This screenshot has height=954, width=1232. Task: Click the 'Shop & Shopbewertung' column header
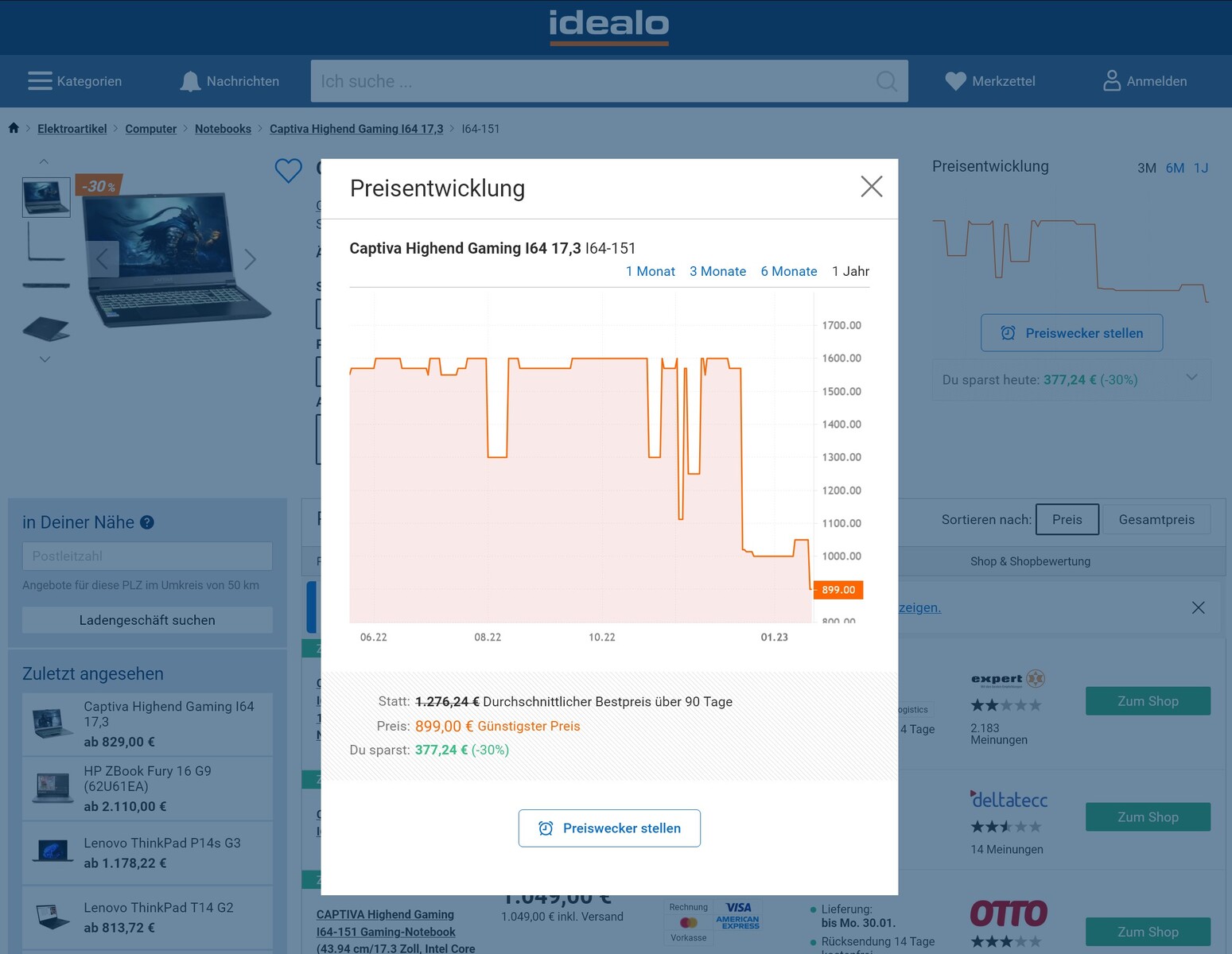coord(1030,561)
